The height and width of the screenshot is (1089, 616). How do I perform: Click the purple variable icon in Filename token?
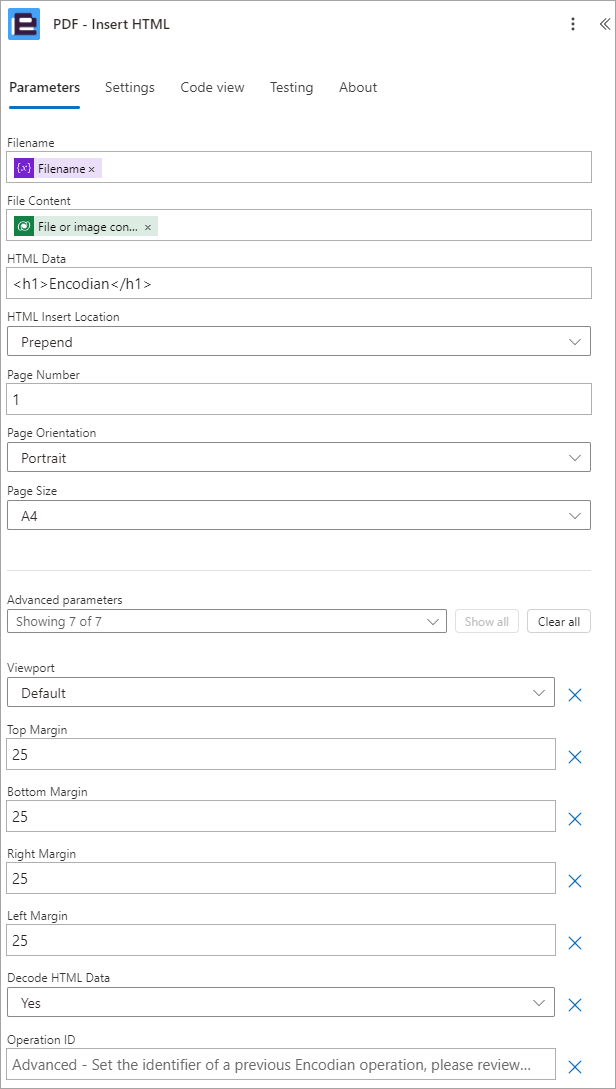pos(24,169)
